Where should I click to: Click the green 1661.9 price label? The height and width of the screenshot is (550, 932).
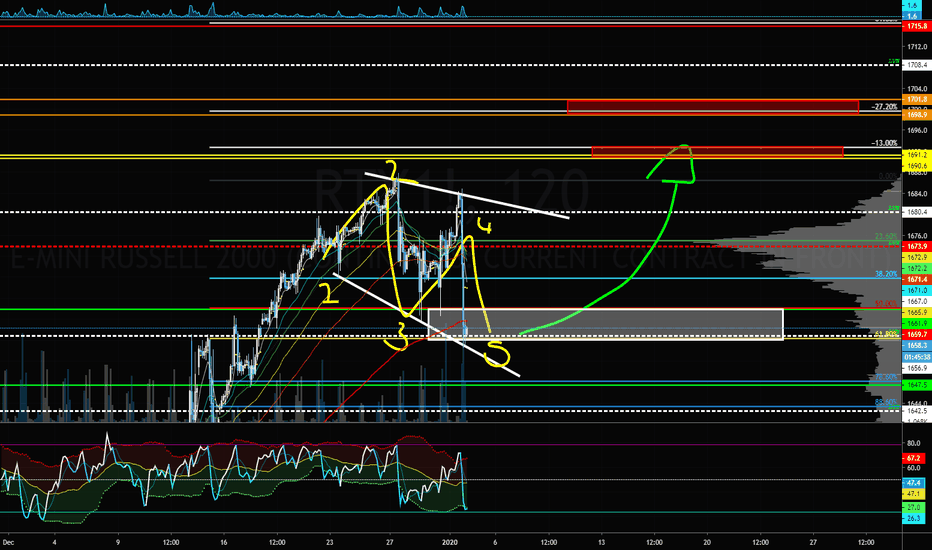click(917, 323)
